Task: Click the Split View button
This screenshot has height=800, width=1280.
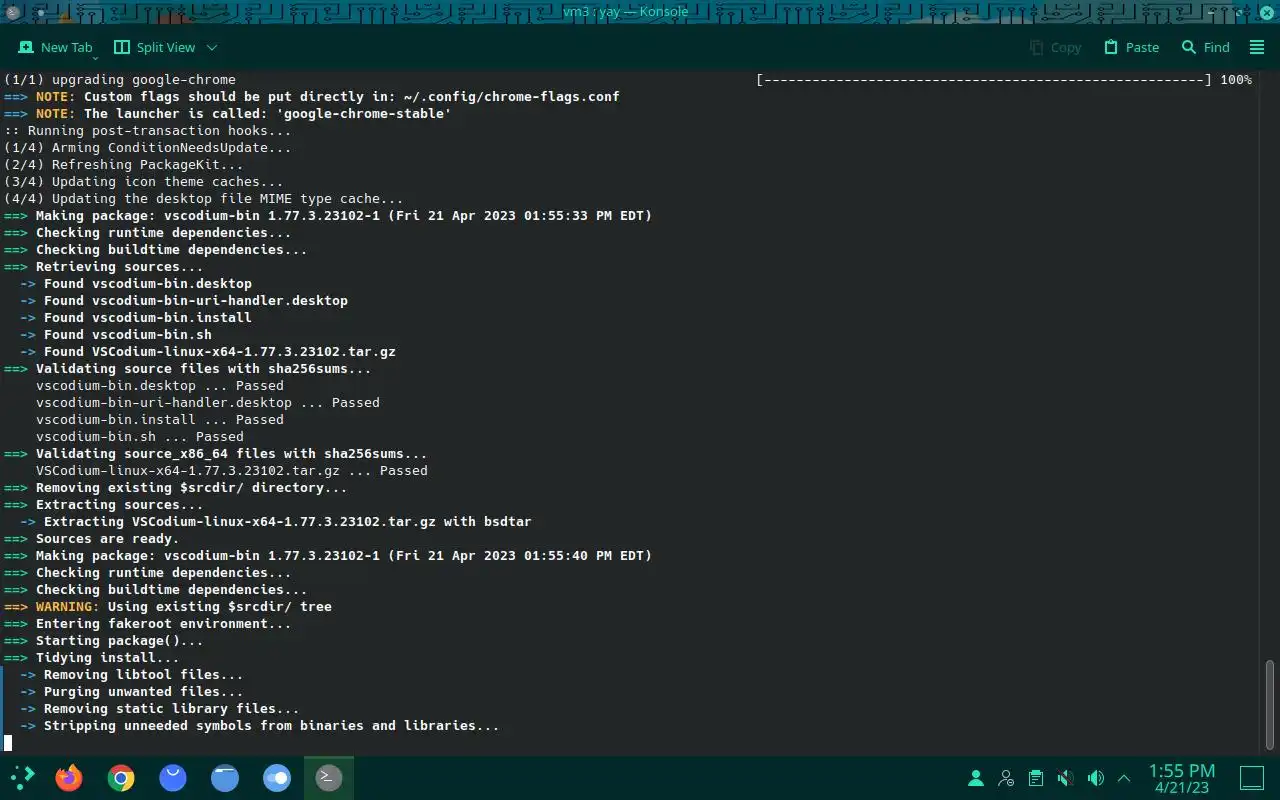Action: tap(154, 47)
